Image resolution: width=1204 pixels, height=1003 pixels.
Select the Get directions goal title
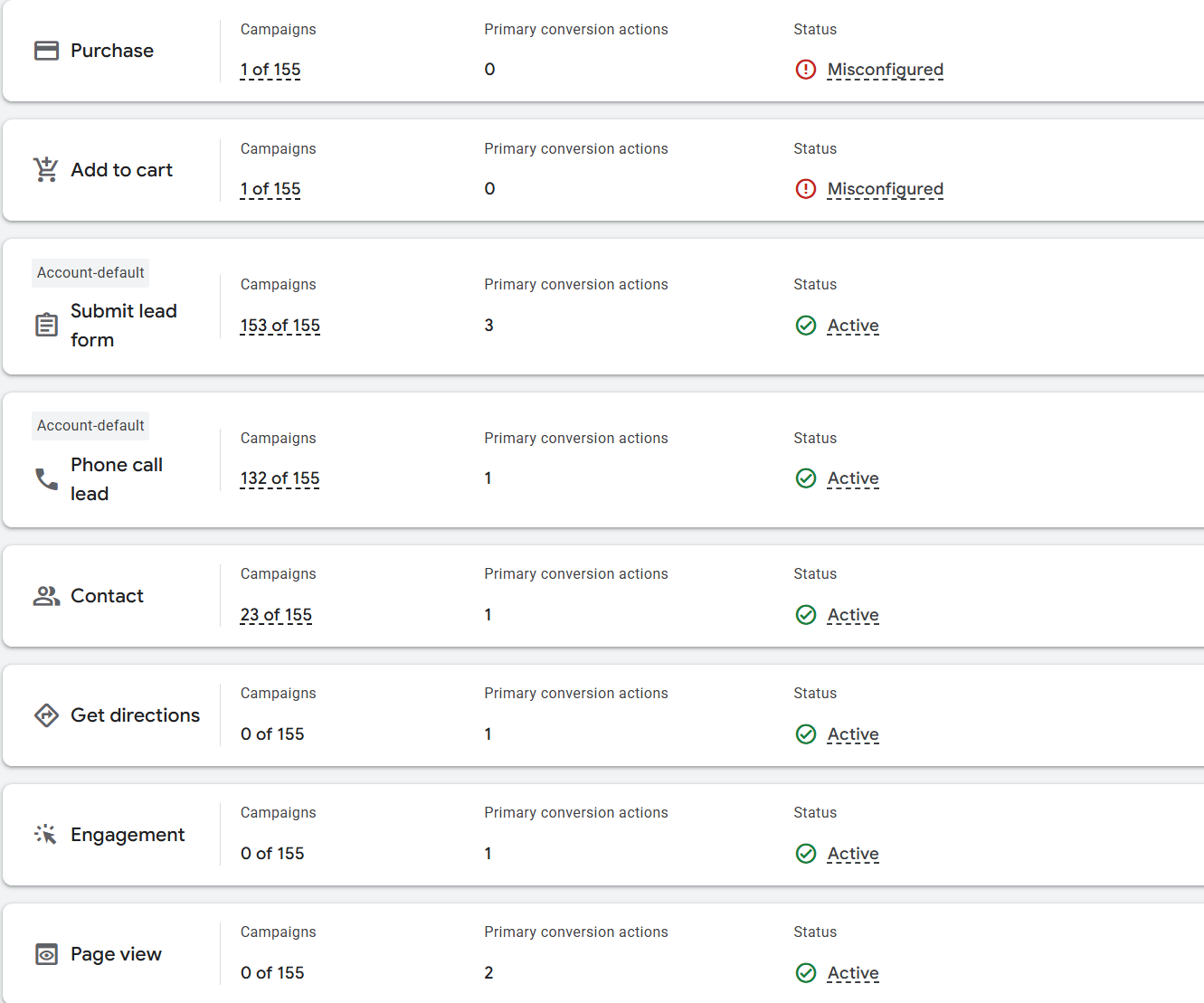click(135, 715)
